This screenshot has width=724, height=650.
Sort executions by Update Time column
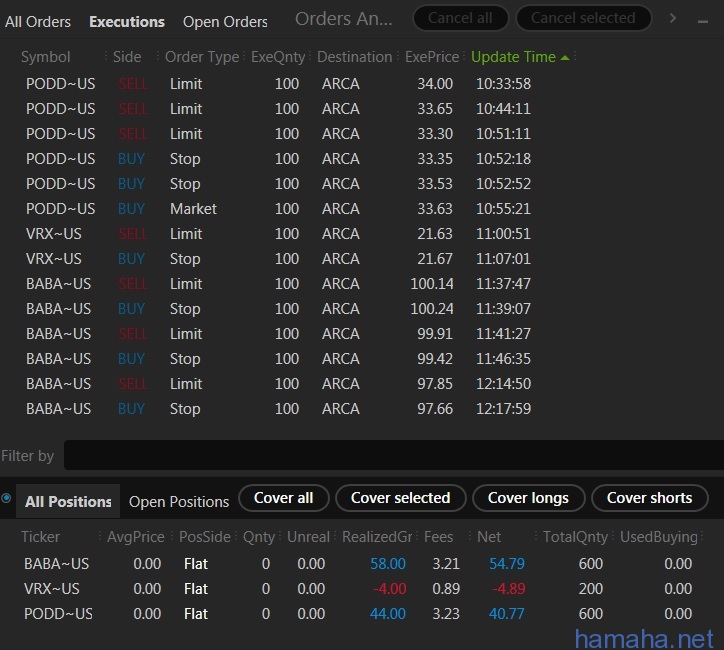(513, 57)
